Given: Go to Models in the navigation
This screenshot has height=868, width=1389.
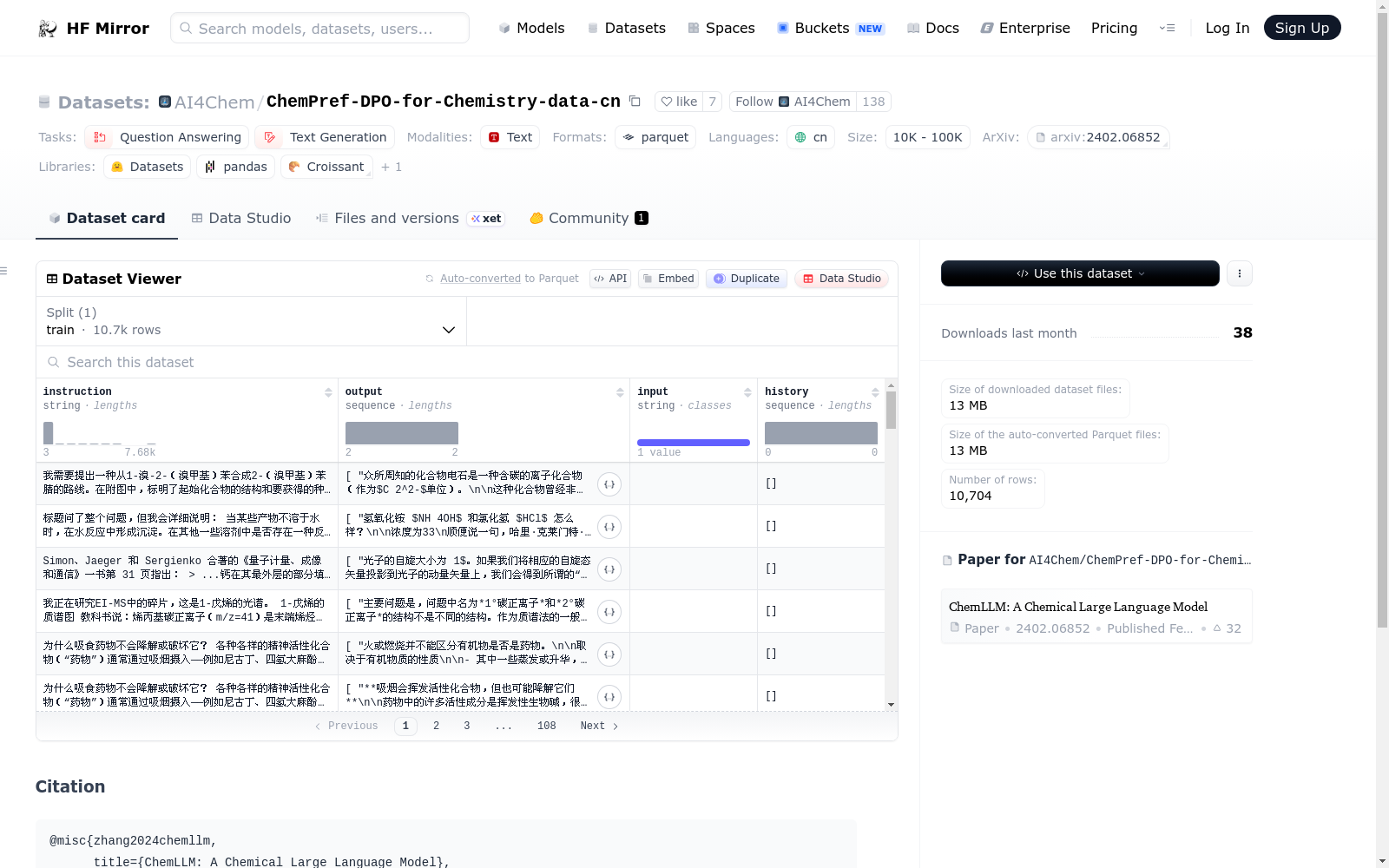Looking at the screenshot, I should (x=531, y=29).
